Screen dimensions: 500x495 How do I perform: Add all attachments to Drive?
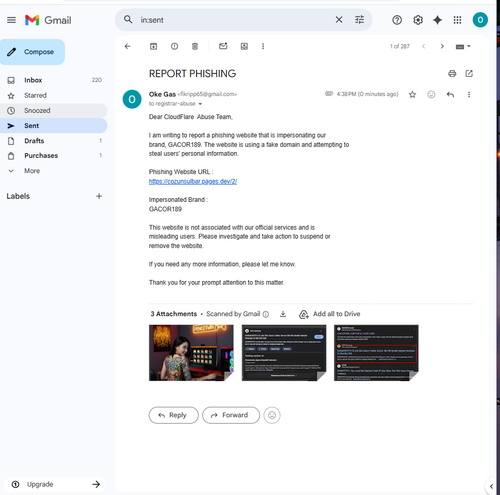click(330, 314)
